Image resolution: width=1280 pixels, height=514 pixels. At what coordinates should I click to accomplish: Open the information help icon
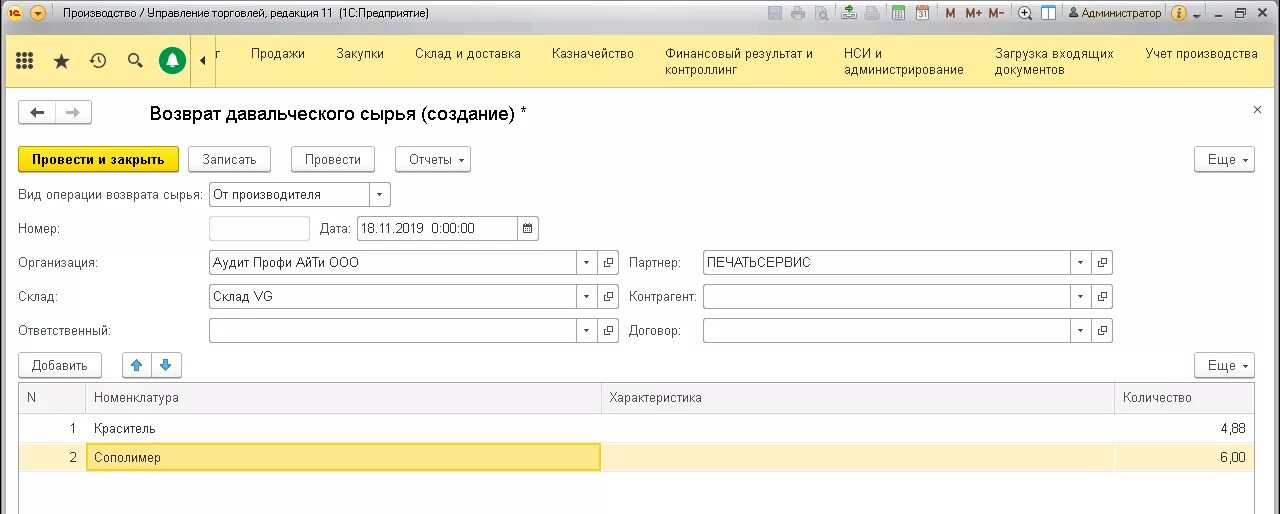1179,13
